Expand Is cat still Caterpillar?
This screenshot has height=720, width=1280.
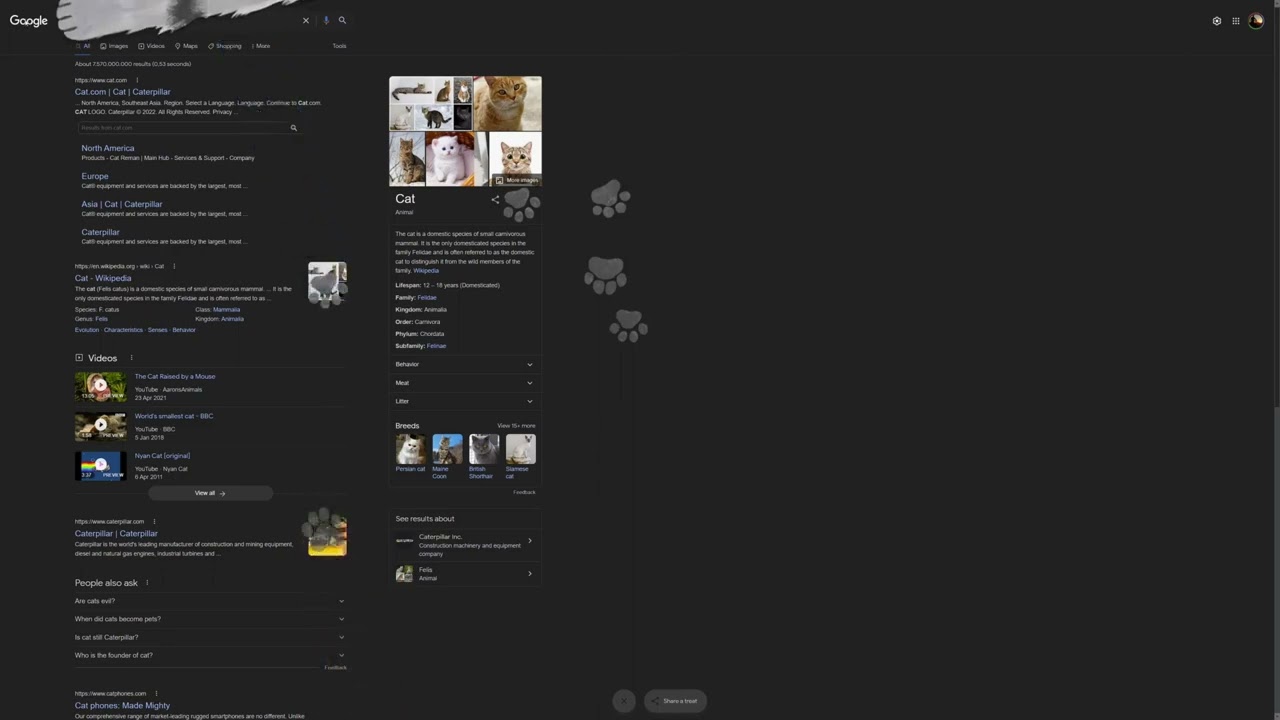[210, 637]
